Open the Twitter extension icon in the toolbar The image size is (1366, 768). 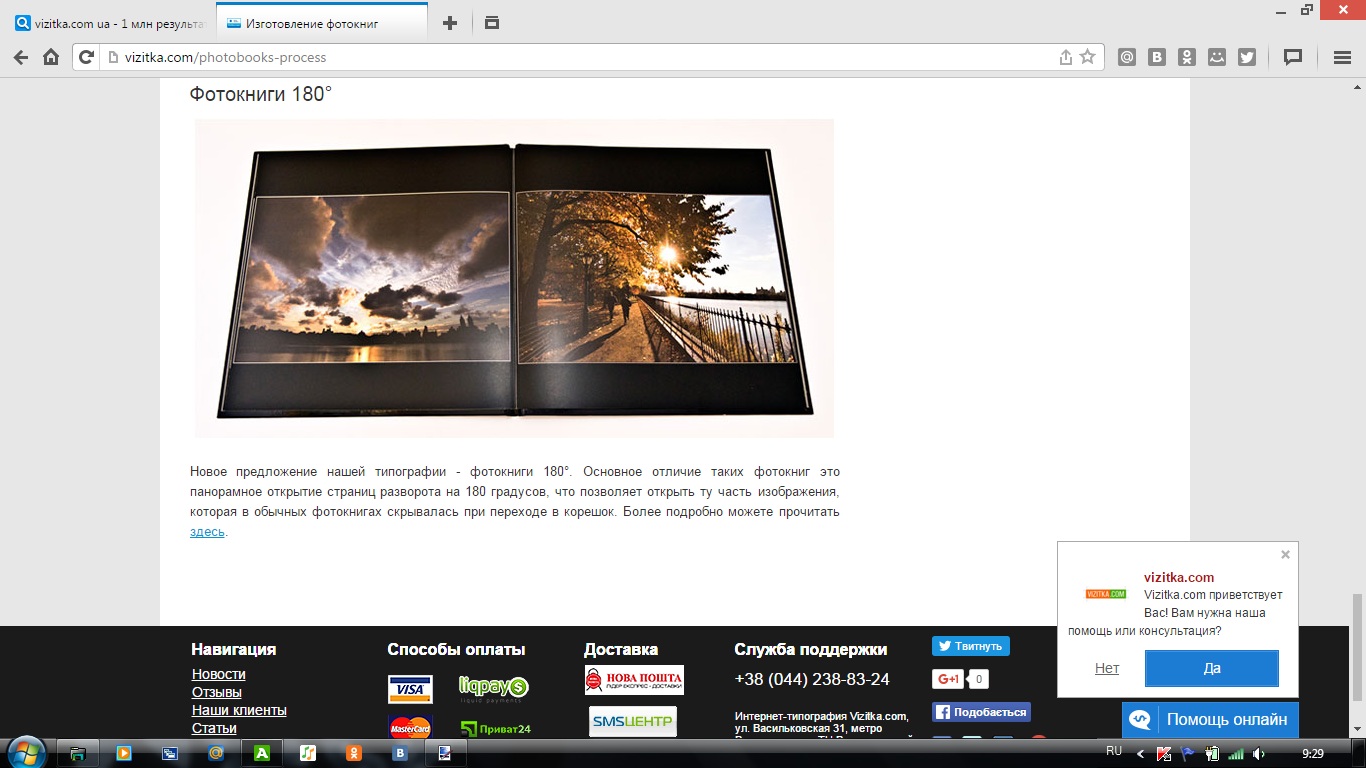pos(1246,57)
